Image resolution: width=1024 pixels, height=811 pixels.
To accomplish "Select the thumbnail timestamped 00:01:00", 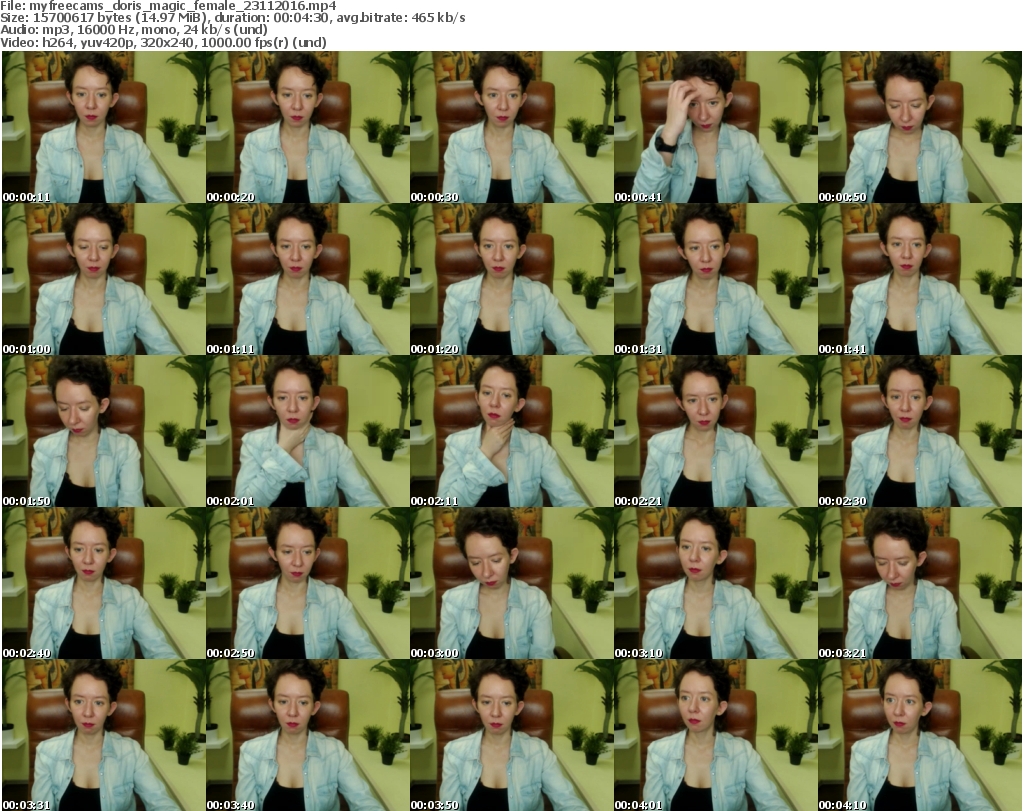I will (x=104, y=279).
